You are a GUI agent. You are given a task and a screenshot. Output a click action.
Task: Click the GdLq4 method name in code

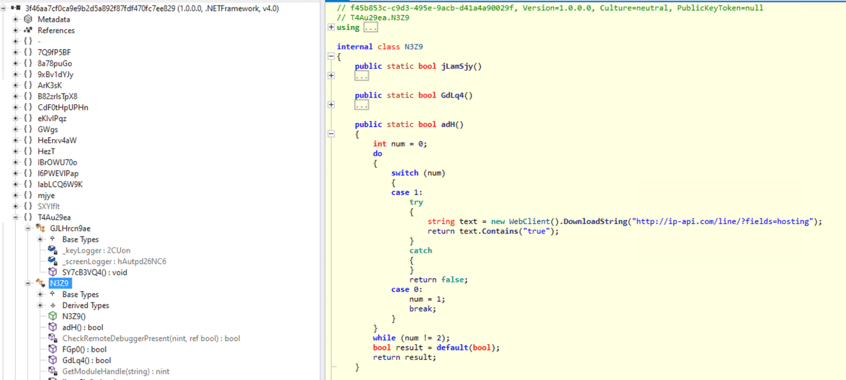pyautogui.click(x=452, y=96)
